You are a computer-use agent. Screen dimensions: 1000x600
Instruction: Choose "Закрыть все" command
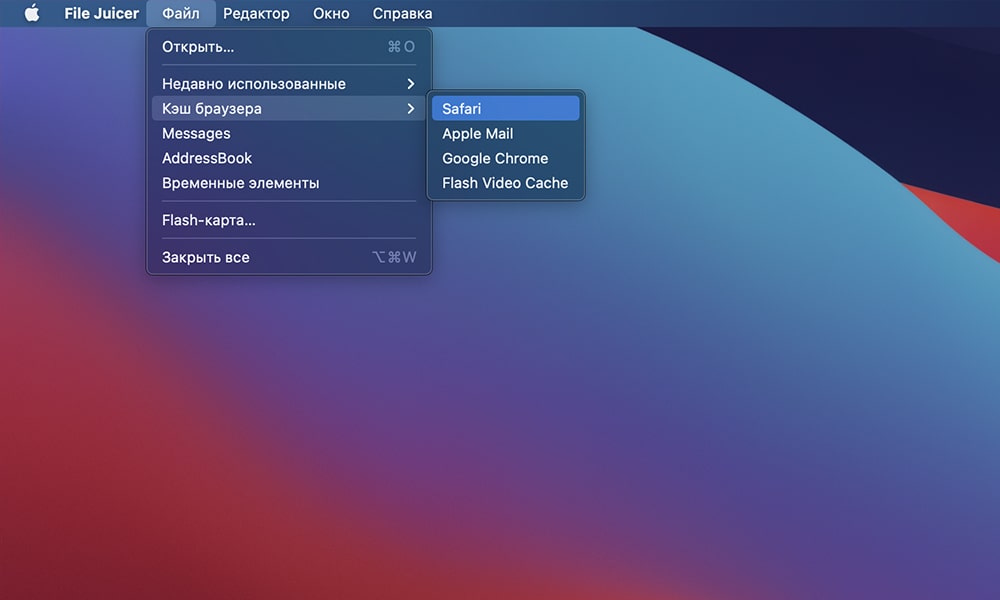[x=206, y=257]
